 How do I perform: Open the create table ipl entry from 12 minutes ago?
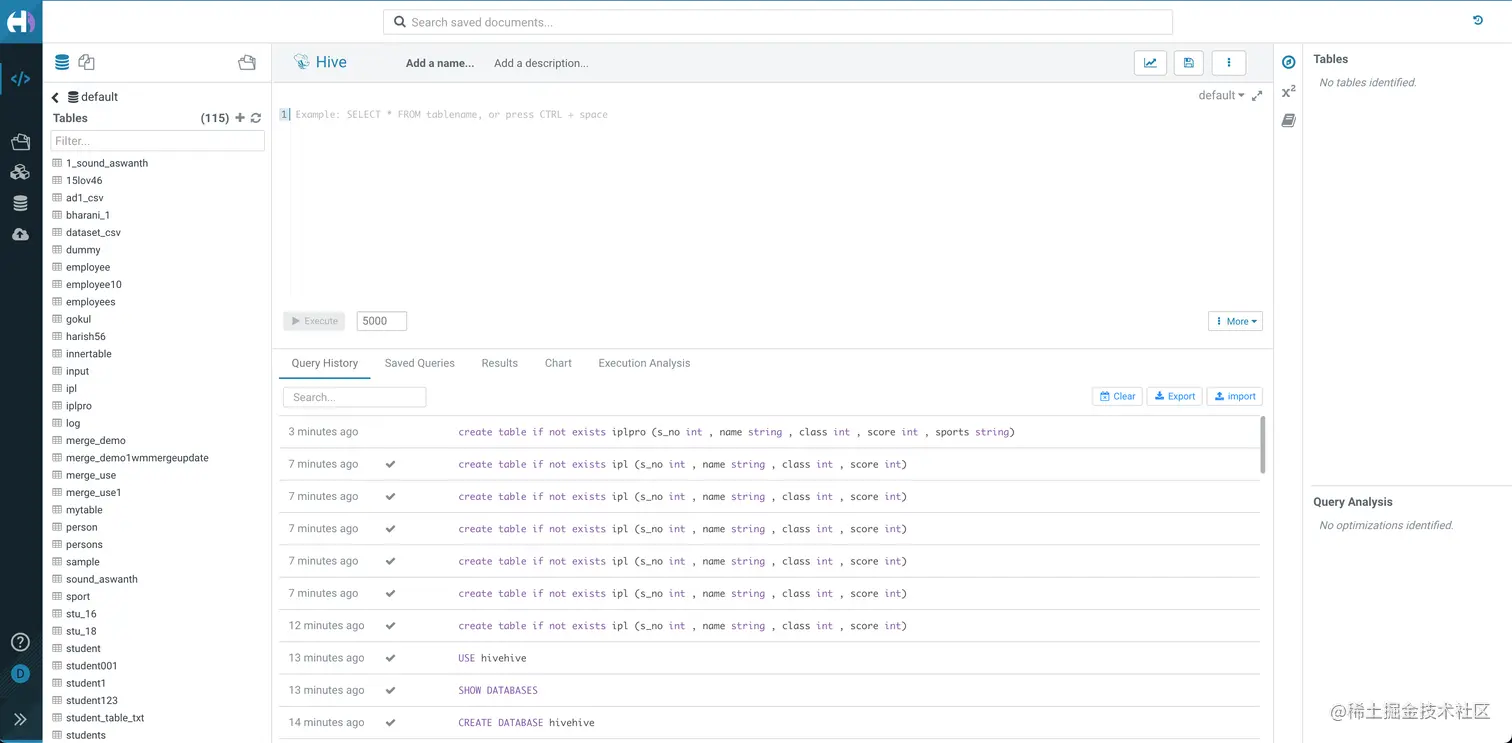click(769, 626)
